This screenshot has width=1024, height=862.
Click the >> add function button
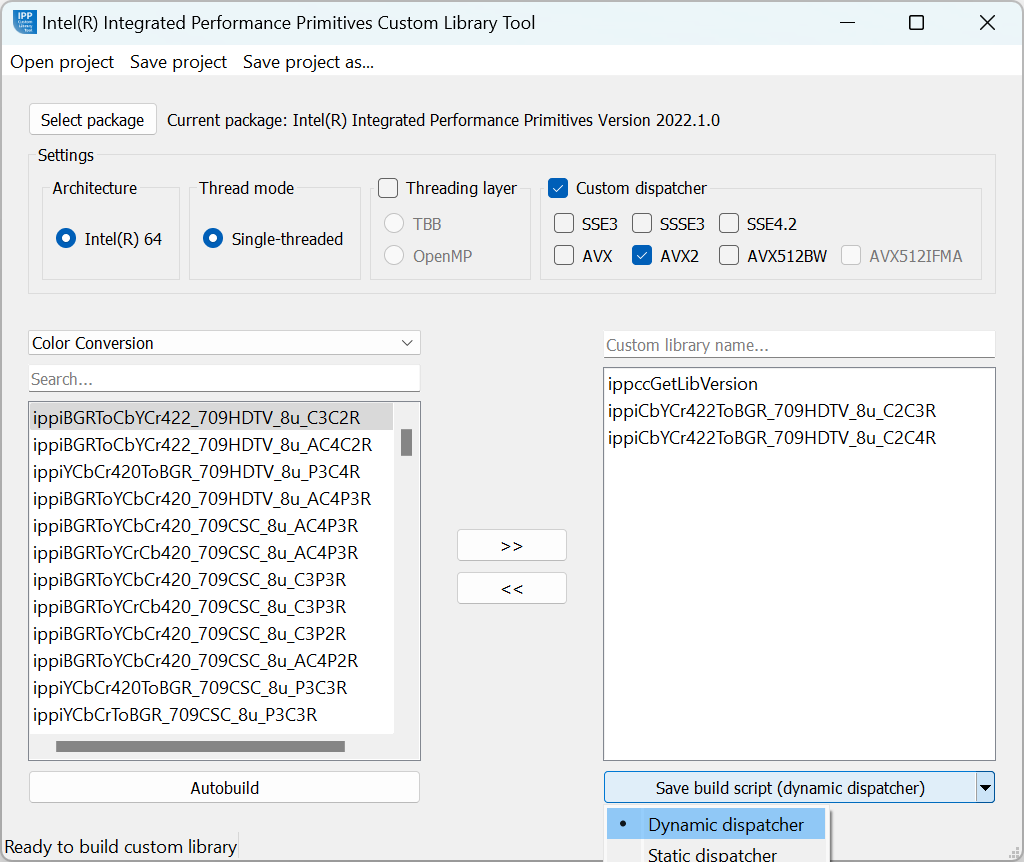[x=511, y=545]
